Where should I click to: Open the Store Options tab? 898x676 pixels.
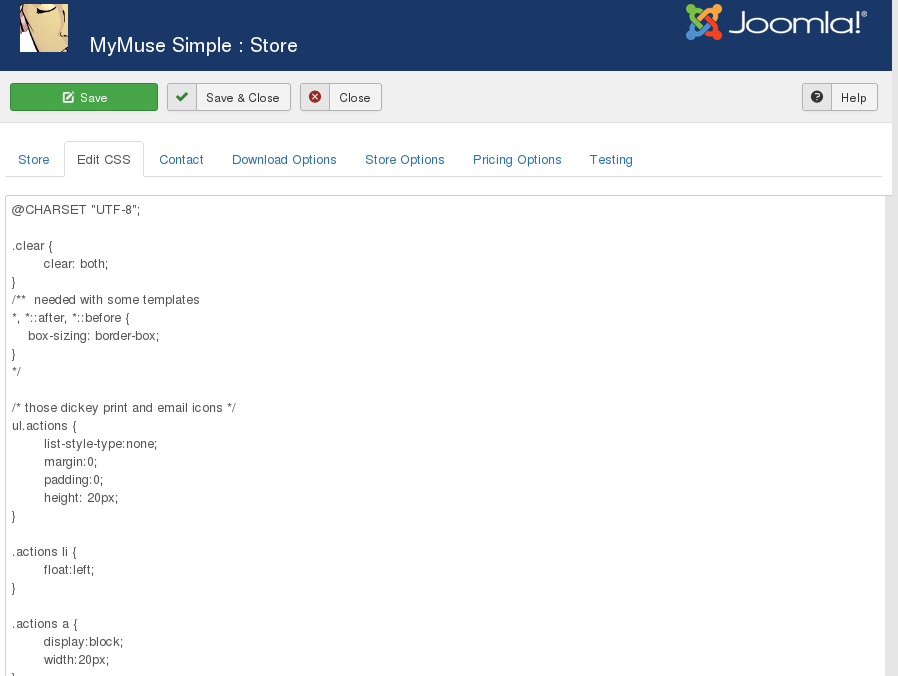pos(405,159)
